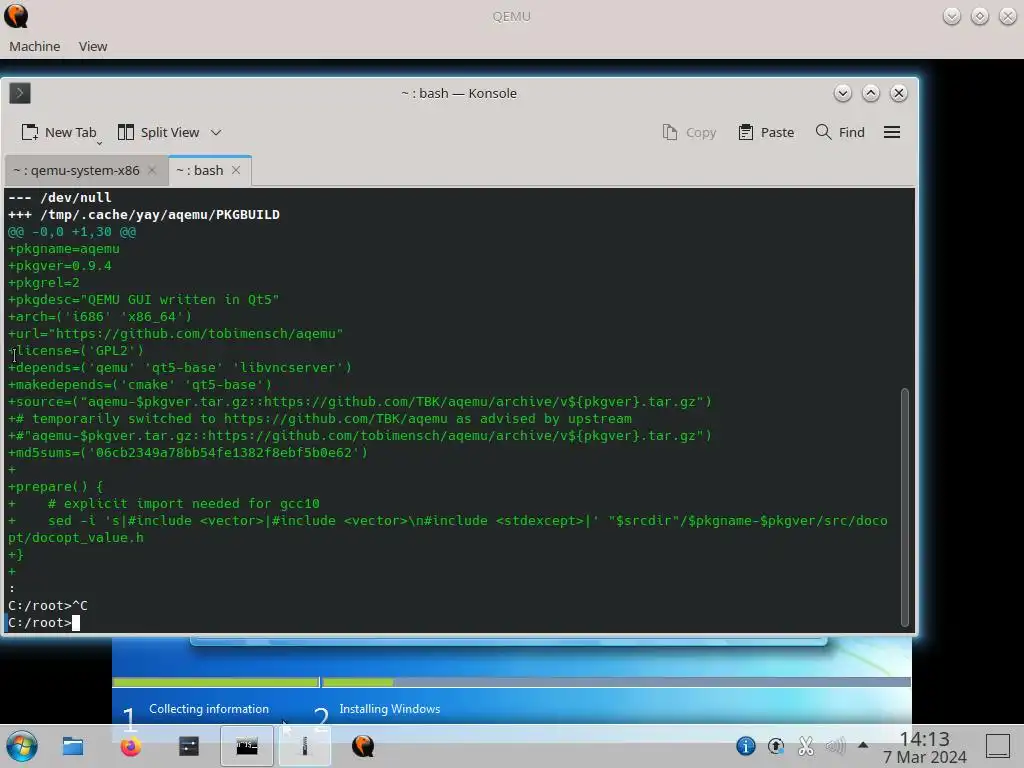The width and height of the screenshot is (1024, 768).
Task: Click the '+pkgver=0.9.4' line
Action: pyautogui.click(x=60, y=266)
